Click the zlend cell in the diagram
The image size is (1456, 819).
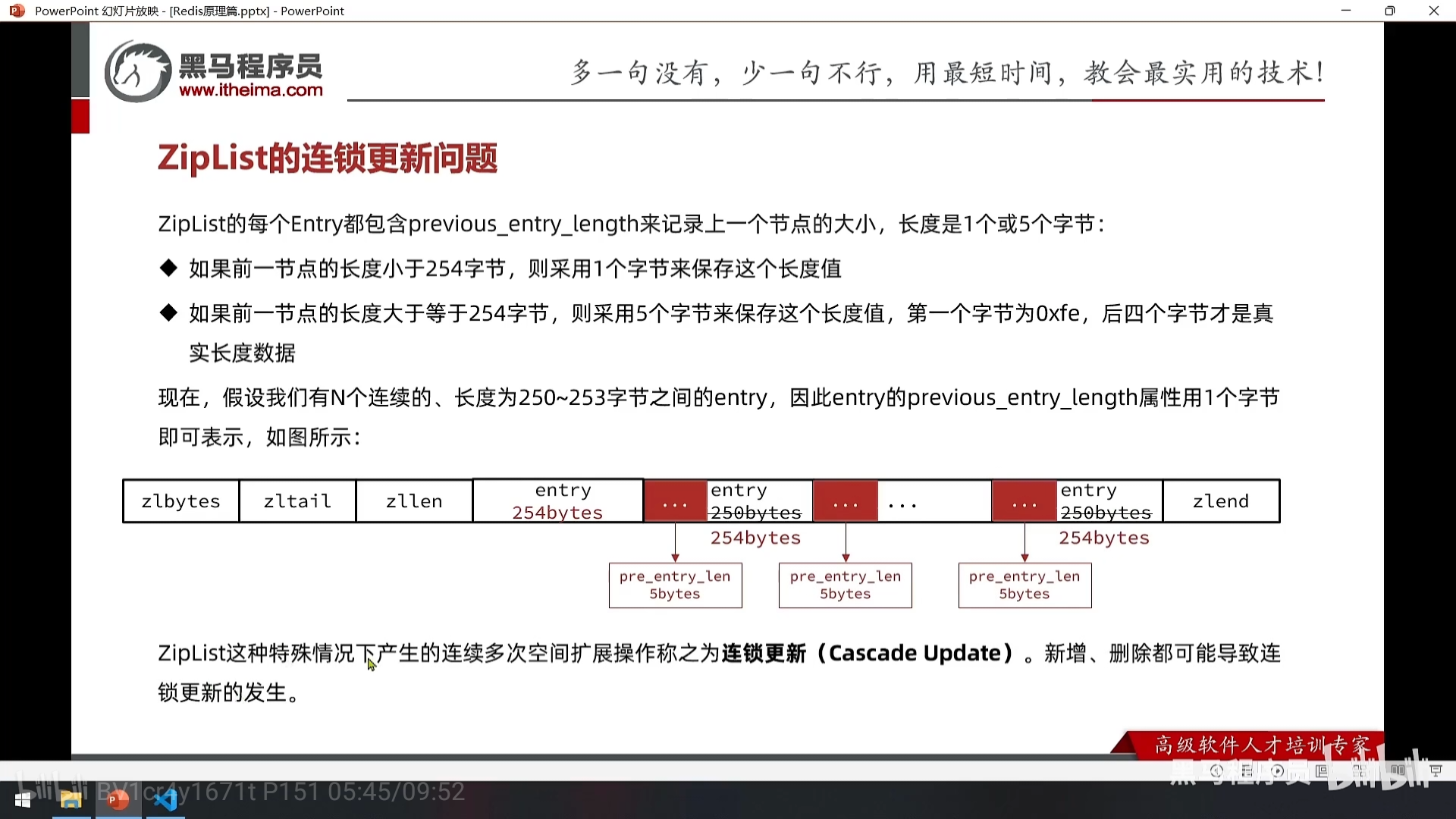(x=1221, y=501)
